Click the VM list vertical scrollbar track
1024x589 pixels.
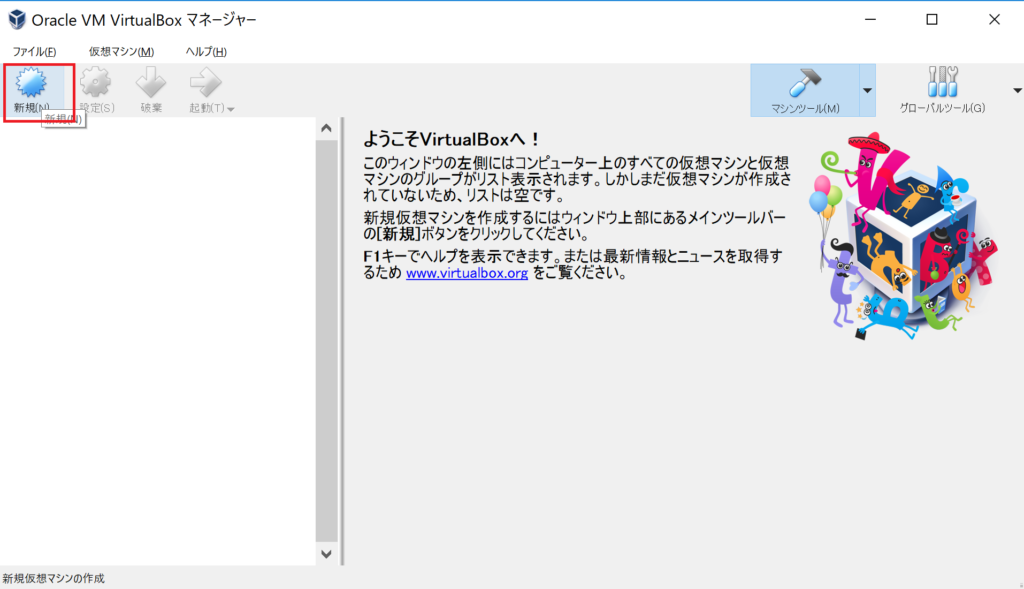point(327,341)
